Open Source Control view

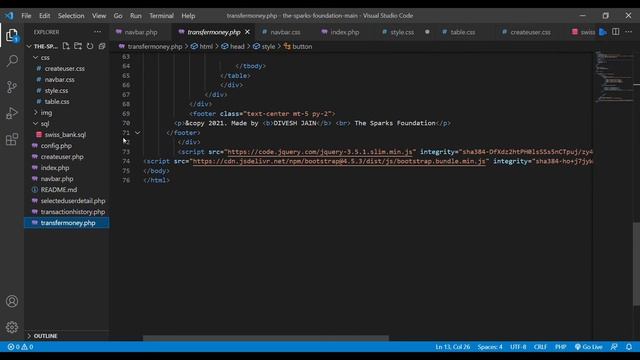(x=12, y=87)
